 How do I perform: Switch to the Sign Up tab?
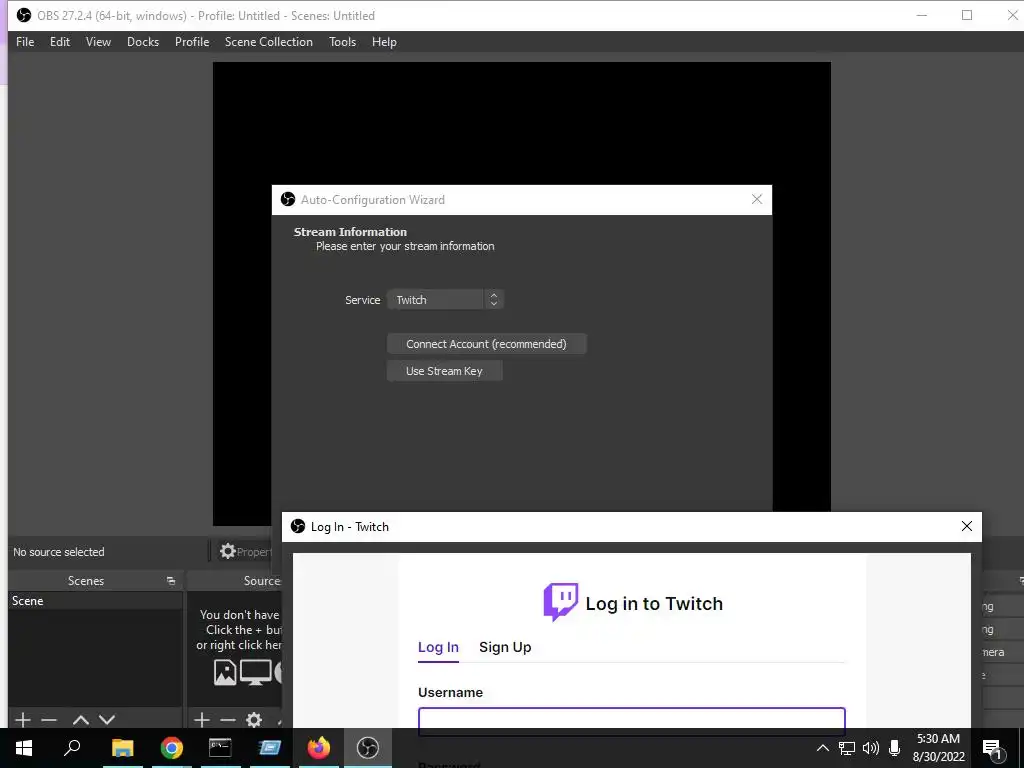click(505, 647)
